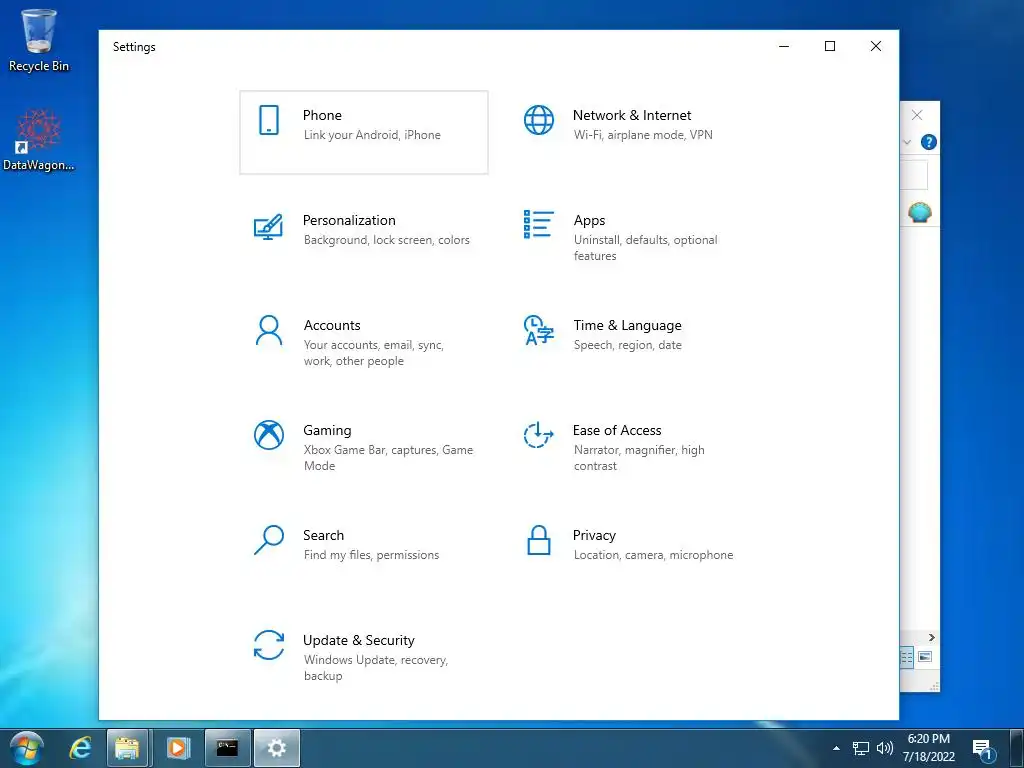Image resolution: width=1024 pixels, height=768 pixels.
Task: Click 'Background, lock screen, colors' description
Action: coord(386,240)
